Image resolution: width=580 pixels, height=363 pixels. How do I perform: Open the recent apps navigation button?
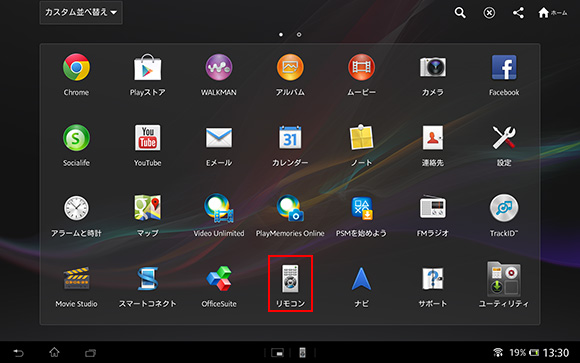pos(90,353)
